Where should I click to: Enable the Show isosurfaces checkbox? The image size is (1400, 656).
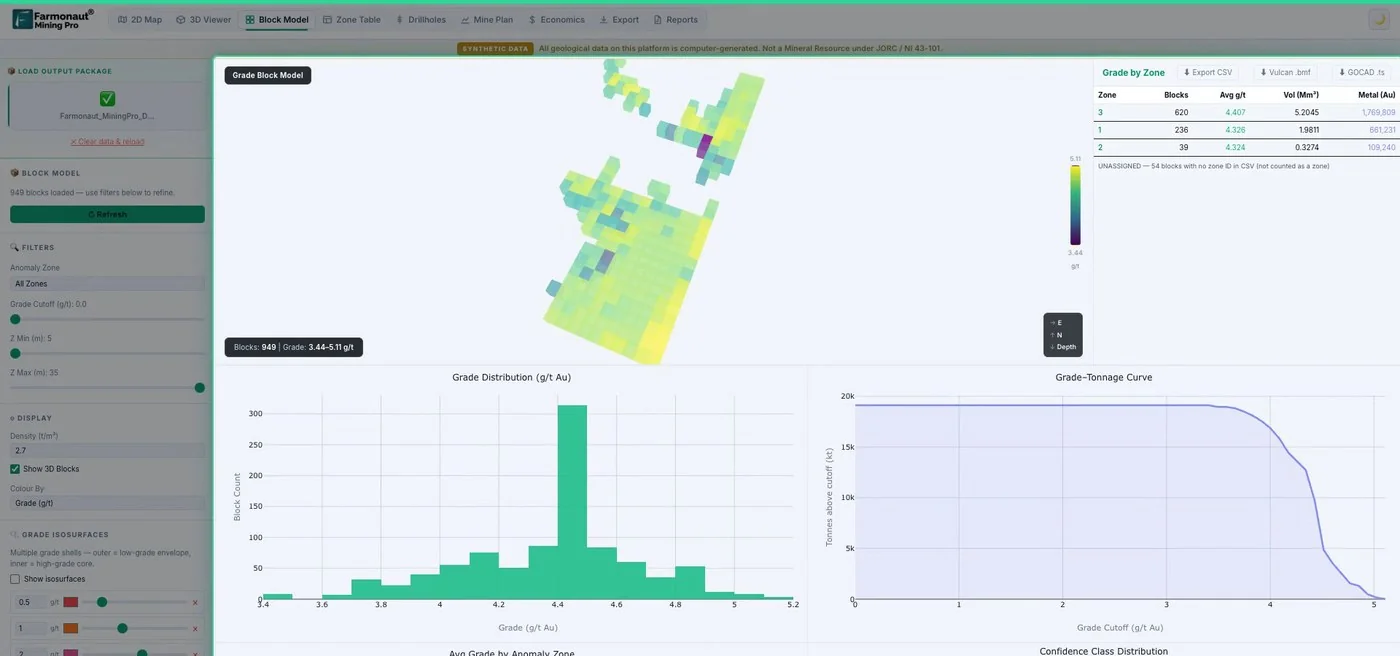[x=15, y=579]
